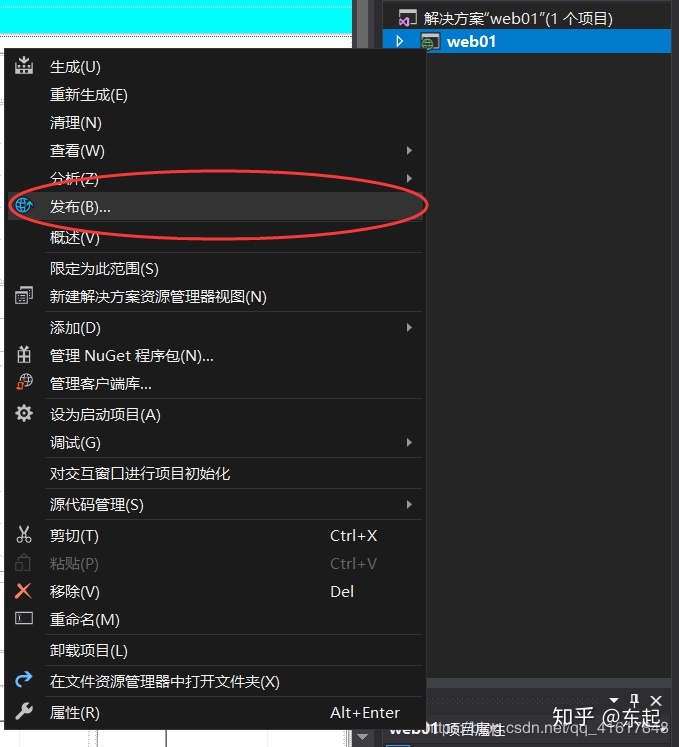
Task: Select 移除(V) menu item
Action: click(x=214, y=591)
